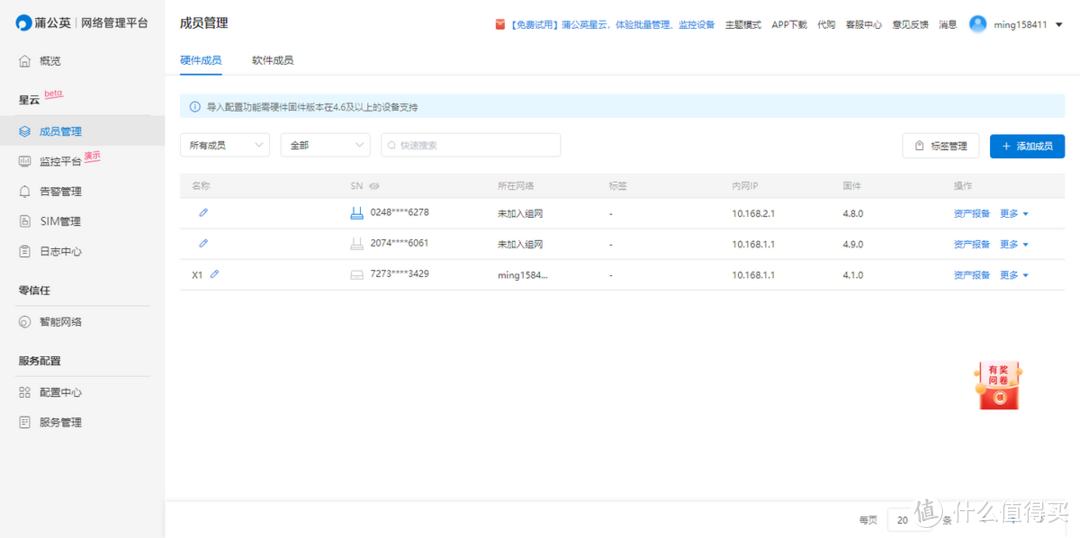Open 日志中心 in the sidebar
The image size is (1080, 538).
click(x=61, y=251)
